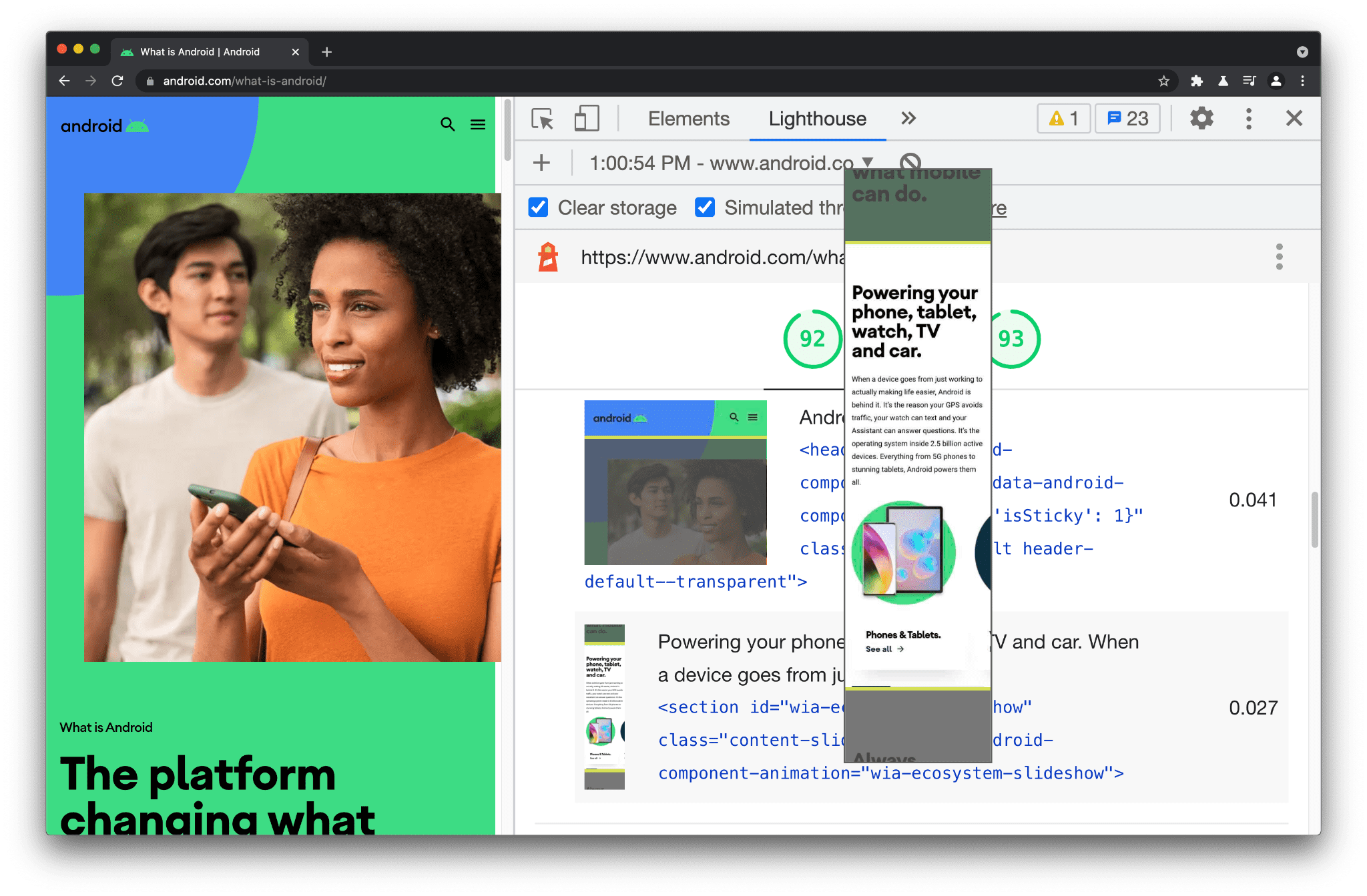Expand the DevTools panel selector chevron
The width and height of the screenshot is (1367, 896).
907,118
